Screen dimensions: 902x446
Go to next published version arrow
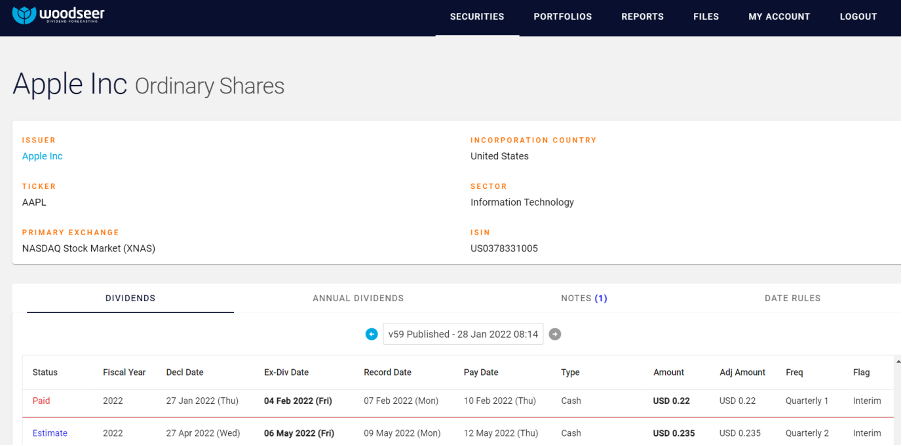tap(555, 334)
